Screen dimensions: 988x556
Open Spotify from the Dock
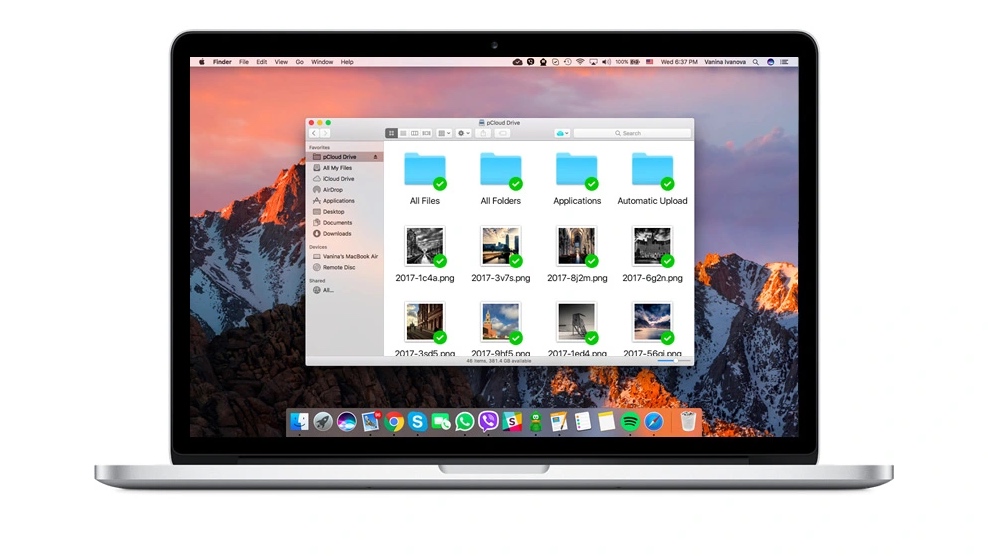pos(630,422)
